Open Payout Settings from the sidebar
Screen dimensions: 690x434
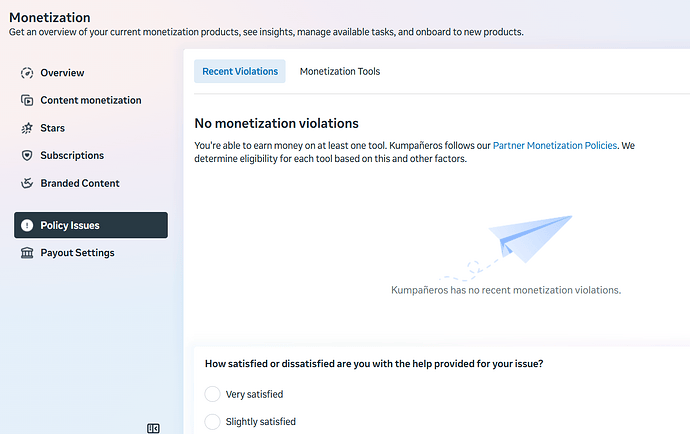pos(77,253)
